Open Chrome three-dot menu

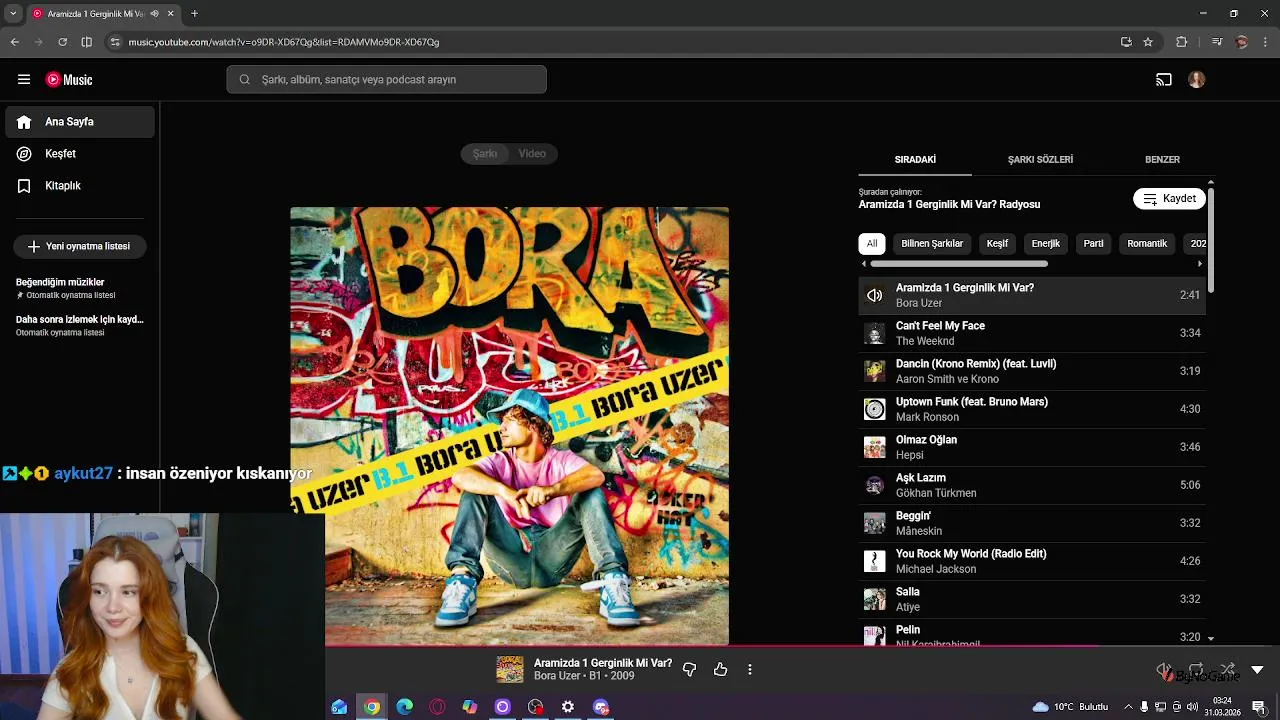(x=1266, y=42)
